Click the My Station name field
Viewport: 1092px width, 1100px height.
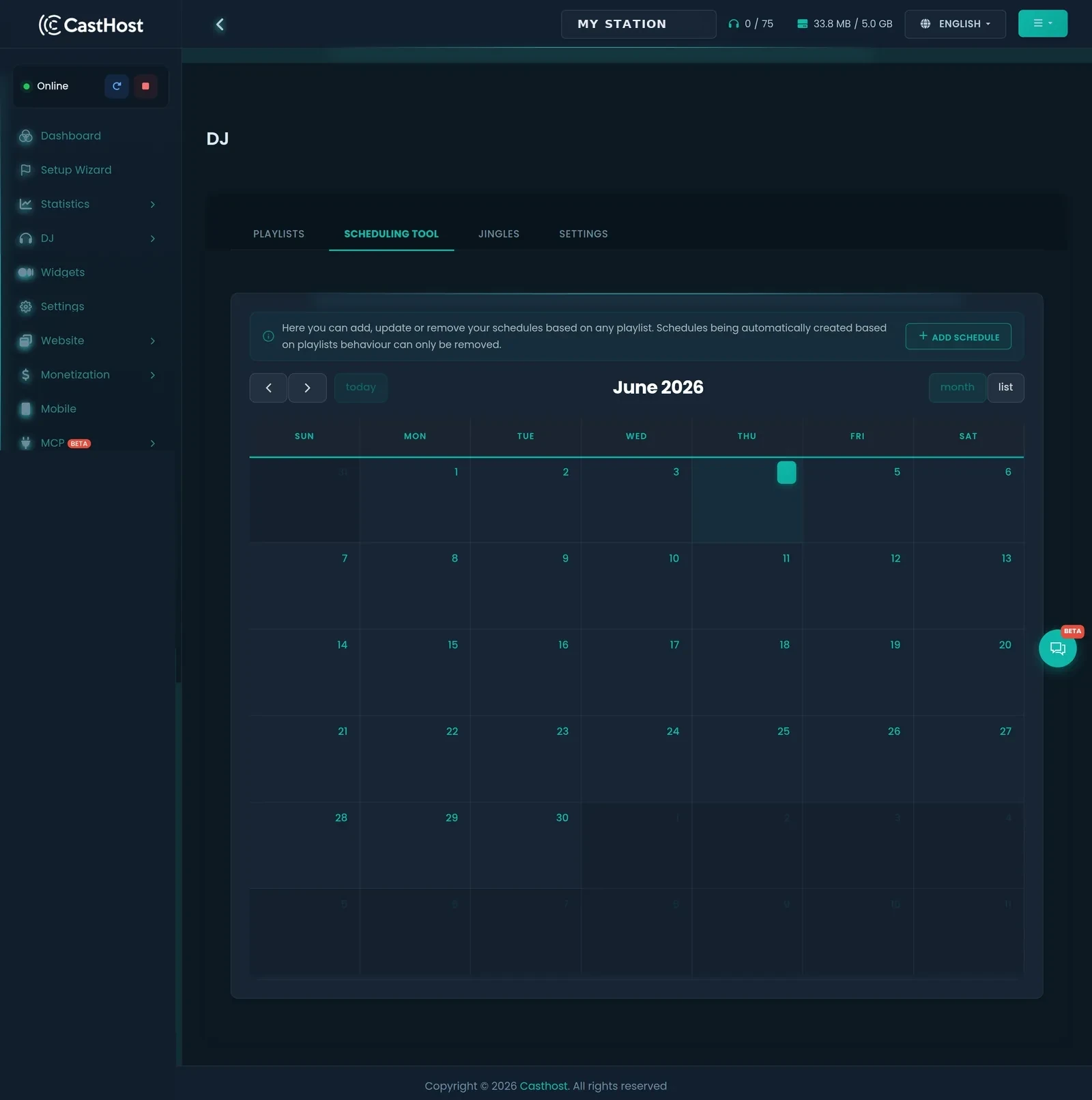pos(638,24)
